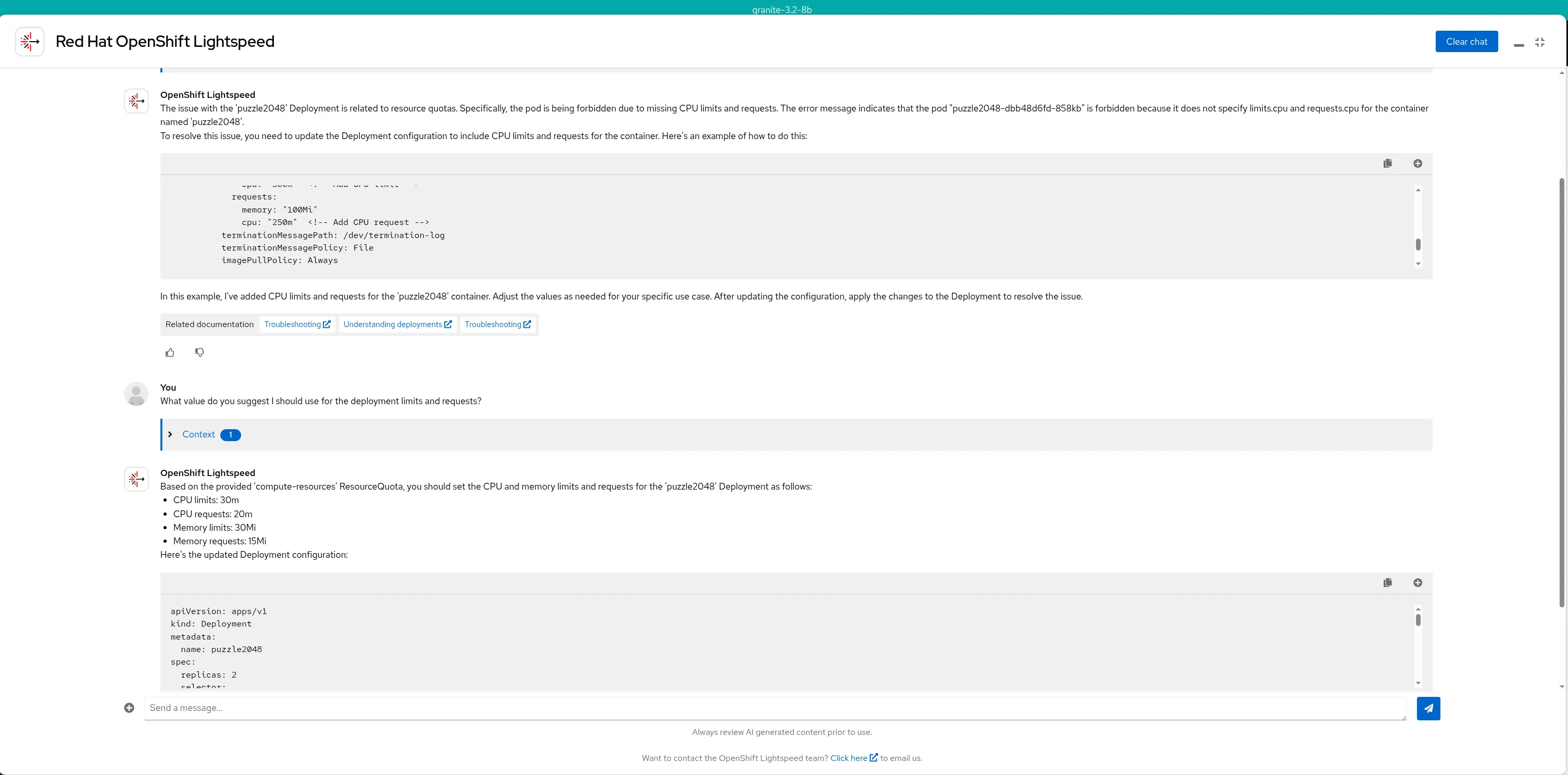The height and width of the screenshot is (775, 1568).
Task: Click the 'Related documentation' label
Action: (209, 324)
